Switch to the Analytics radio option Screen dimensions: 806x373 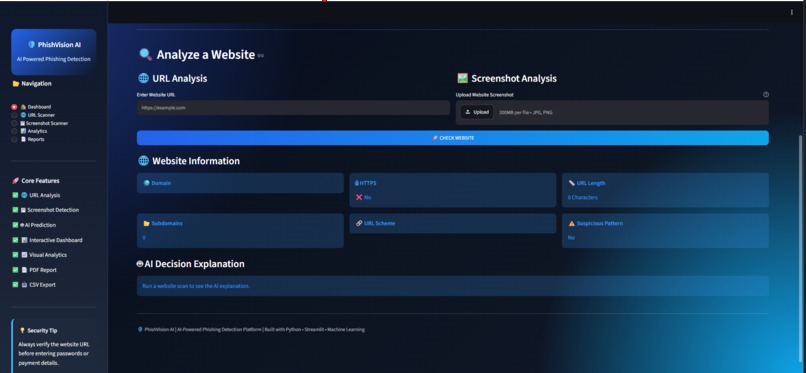click(30, 131)
